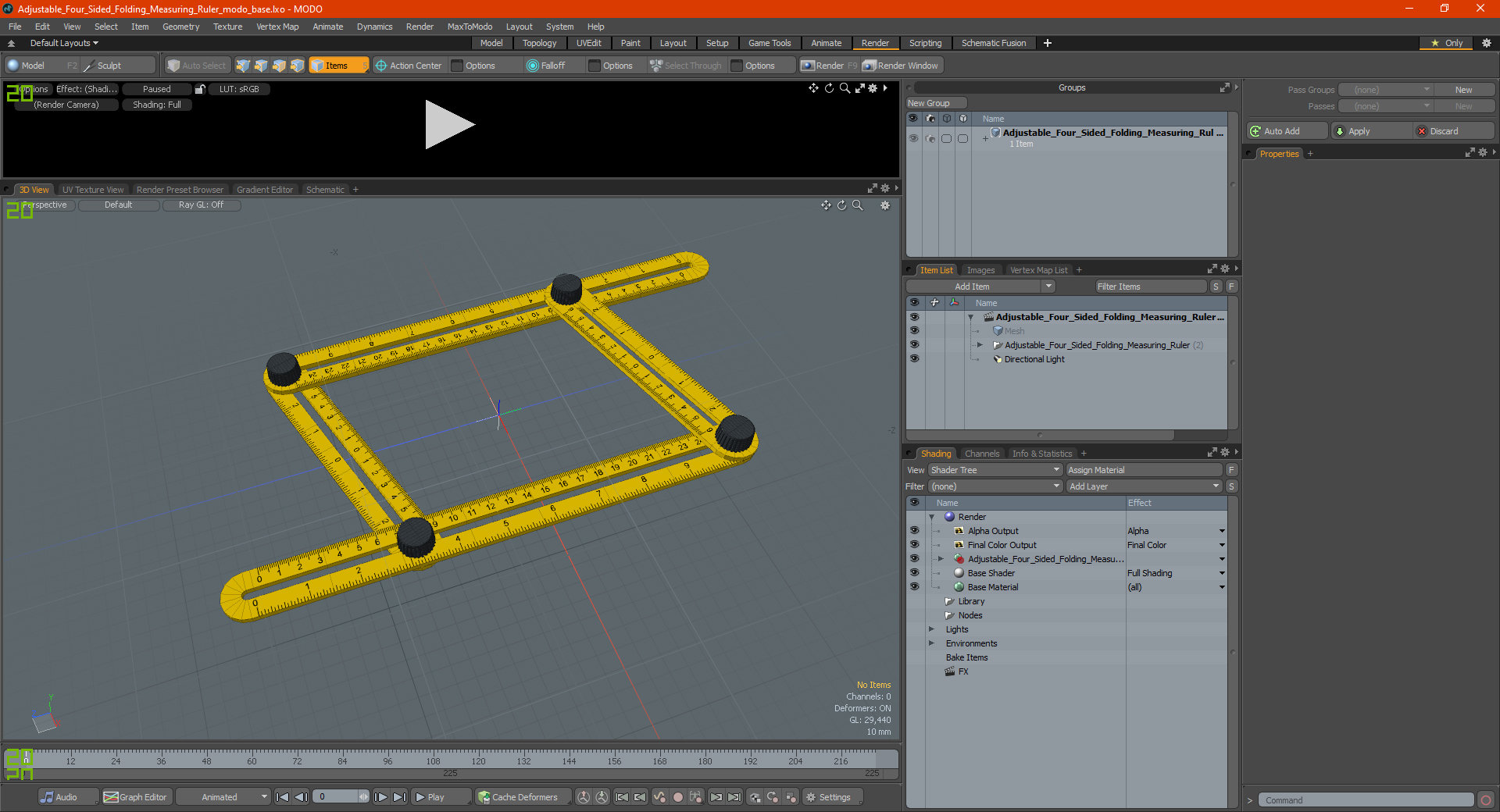Add a new layout tab with plus
The image size is (1500, 812).
coord(1048,43)
